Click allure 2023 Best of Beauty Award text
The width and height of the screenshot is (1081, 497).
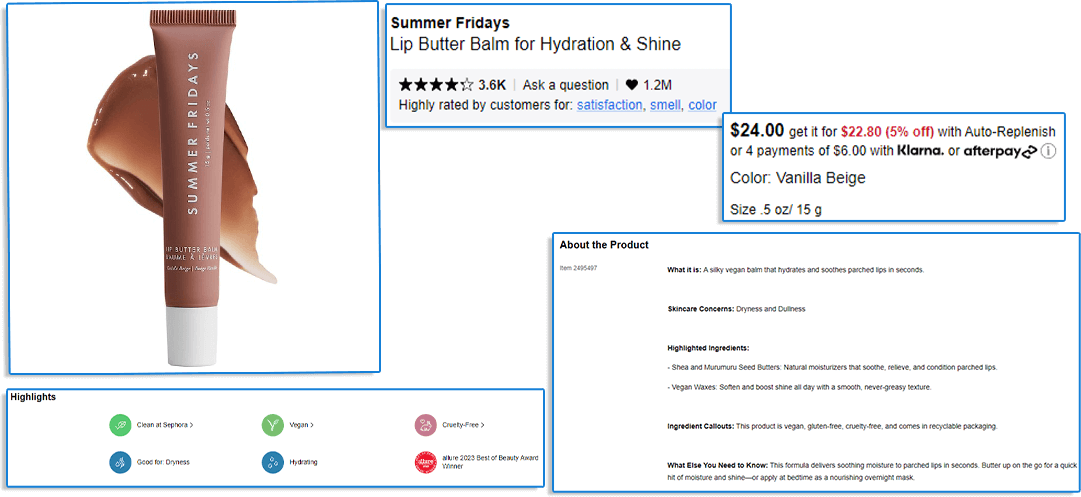pos(490,462)
